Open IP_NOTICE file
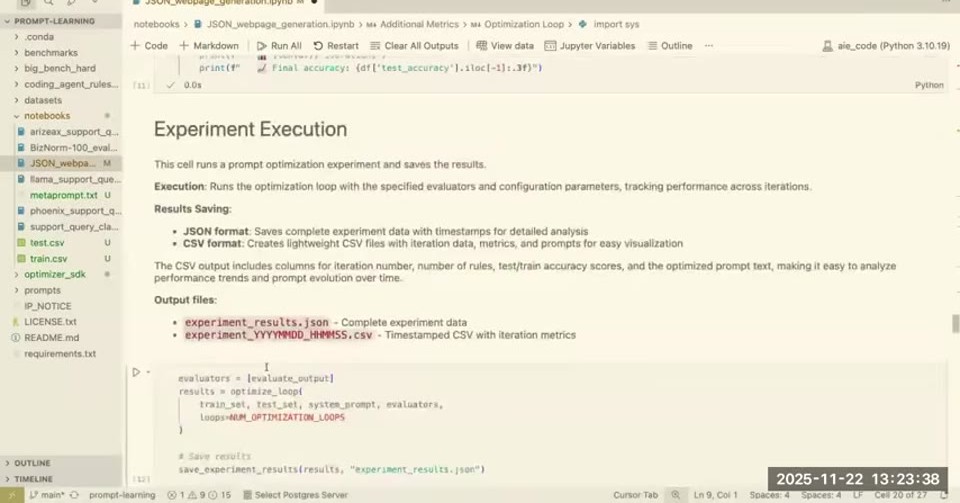 (61, 306)
